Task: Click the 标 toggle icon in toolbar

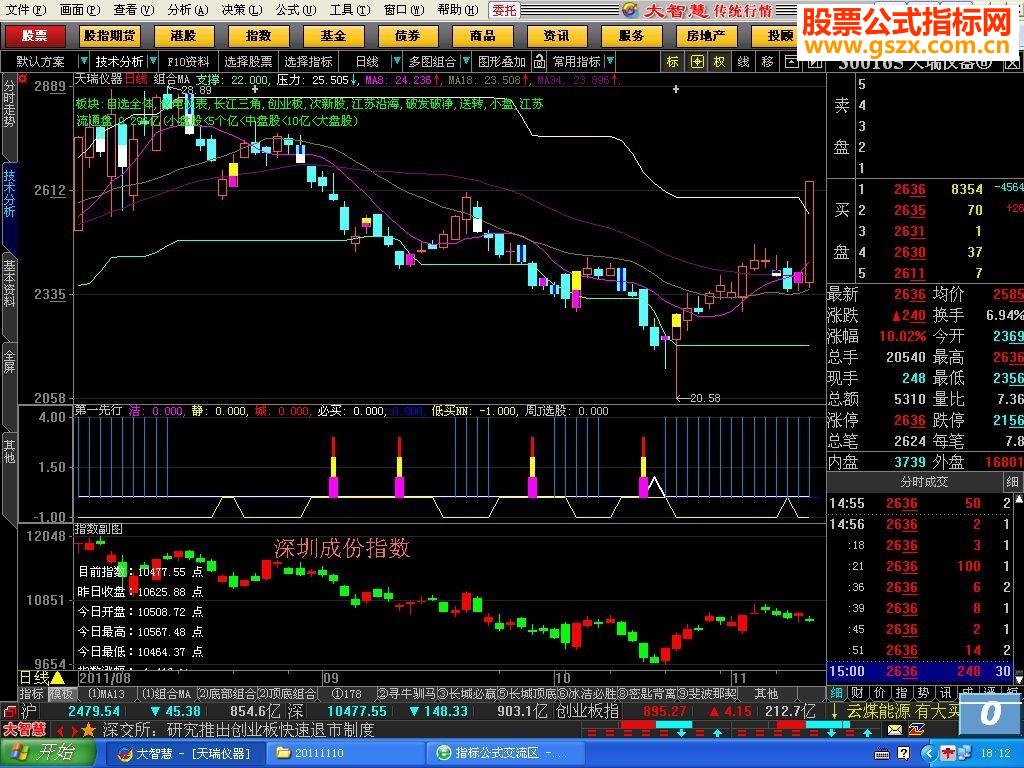Action: (x=673, y=61)
